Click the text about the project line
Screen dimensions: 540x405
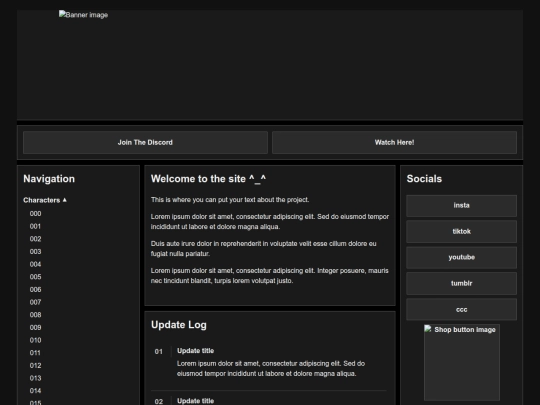click(x=230, y=200)
